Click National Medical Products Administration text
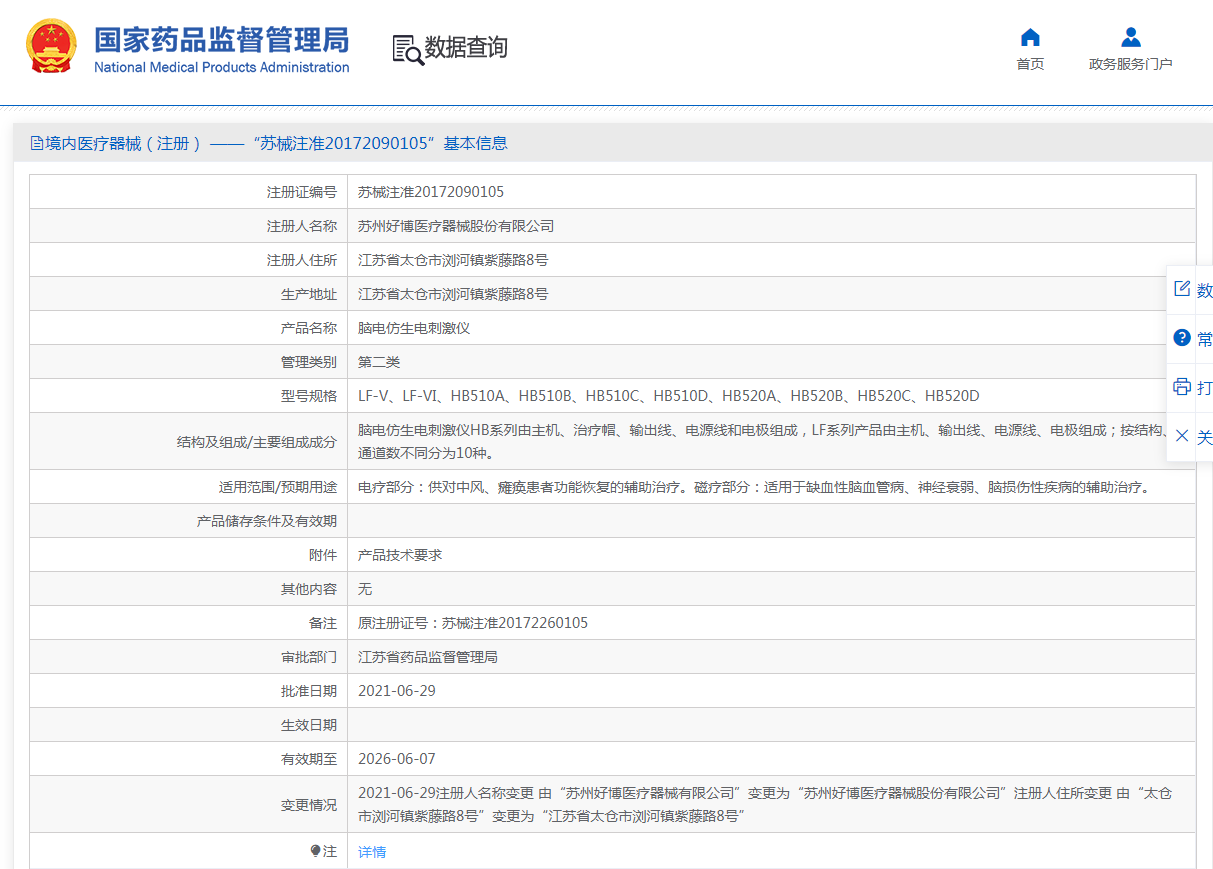1213x869 pixels. 222,67
